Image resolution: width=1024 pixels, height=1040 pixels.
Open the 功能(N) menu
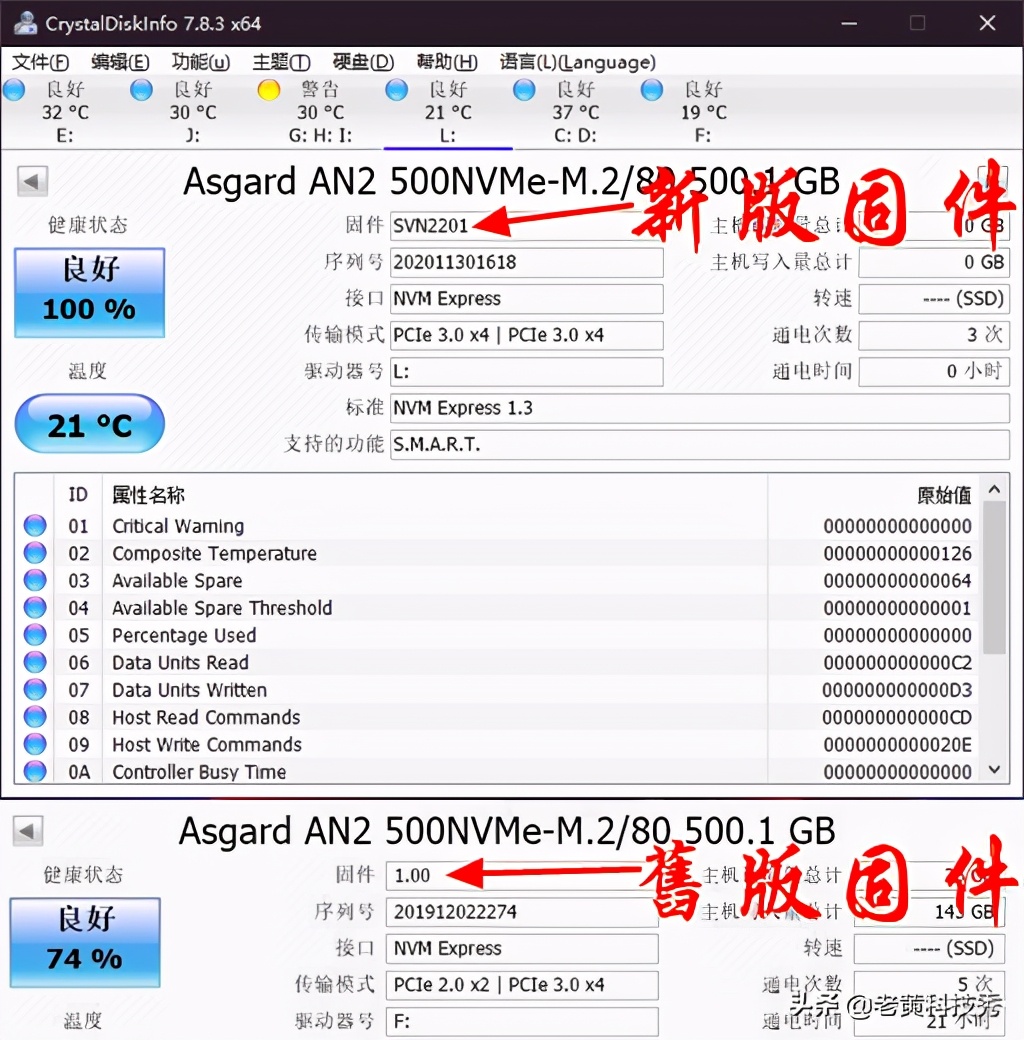199,61
